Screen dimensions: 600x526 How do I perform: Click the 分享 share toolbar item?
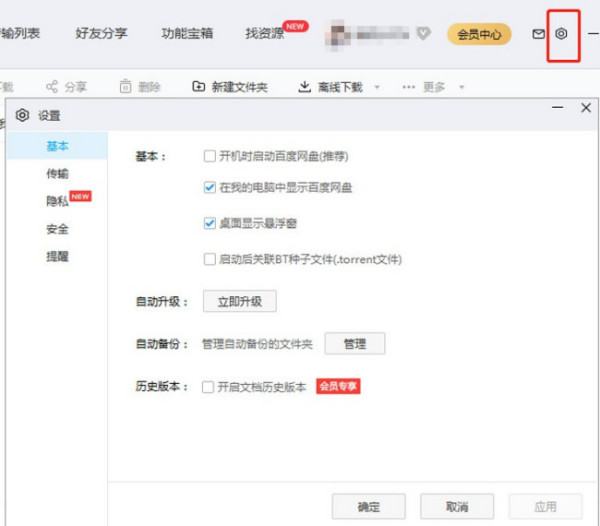[x=67, y=87]
